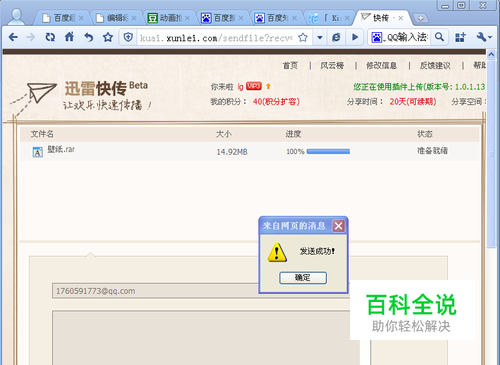Image resolution: width=500 pixels, height=365 pixels.
Task: Switch to the 动画 tab with green icon
Action: point(169,18)
